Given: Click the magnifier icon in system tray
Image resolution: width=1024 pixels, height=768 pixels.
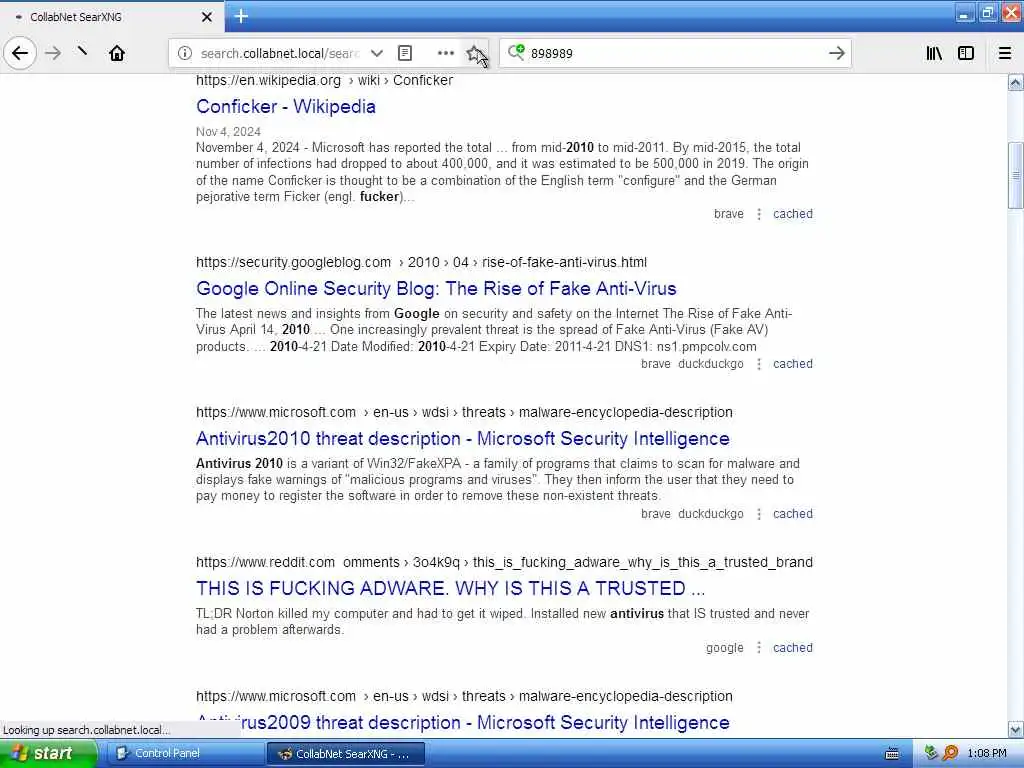Looking at the screenshot, I should 950,753.
